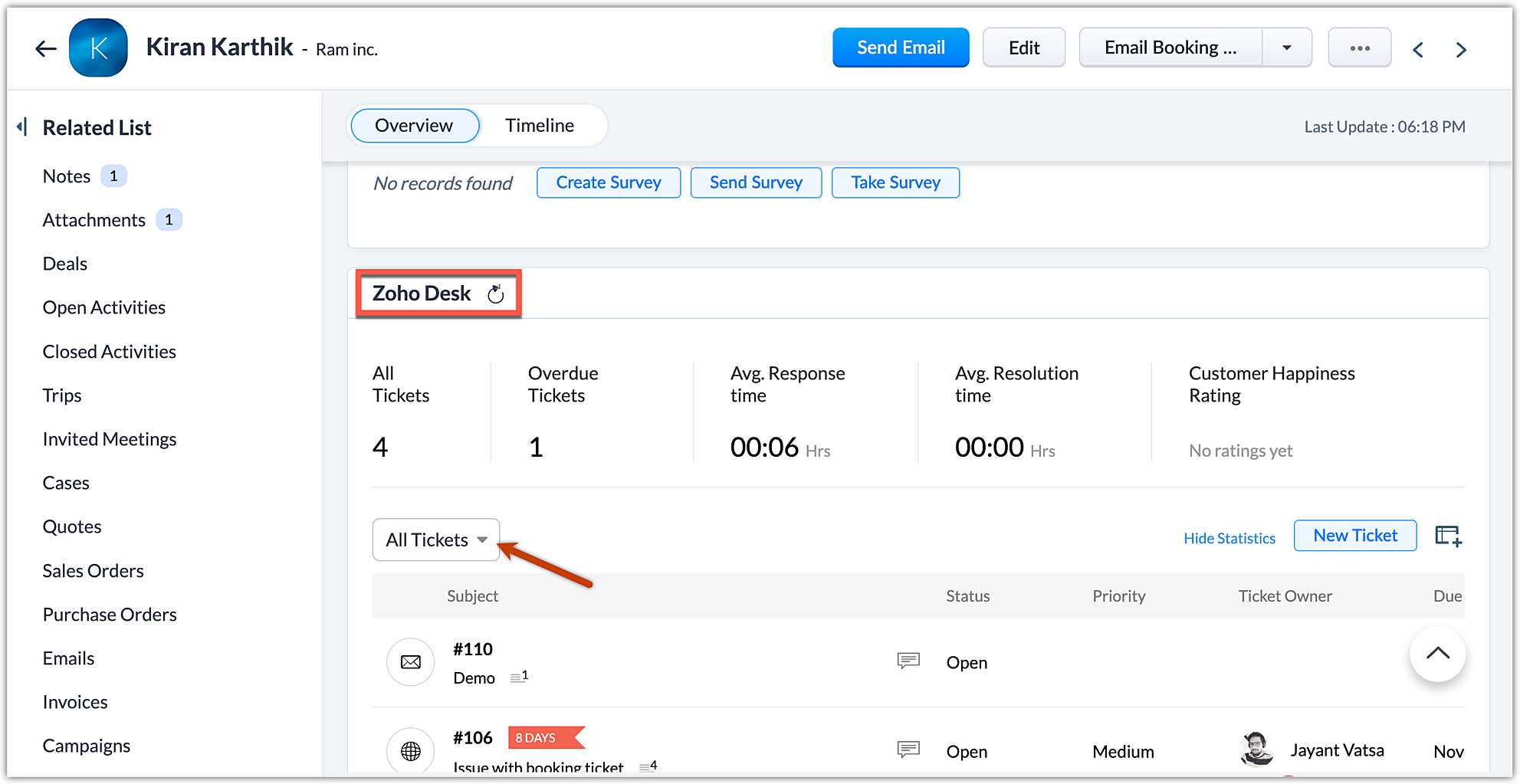This screenshot has width=1520, height=784.
Task: Open Notes in the Related List
Action: (67, 176)
